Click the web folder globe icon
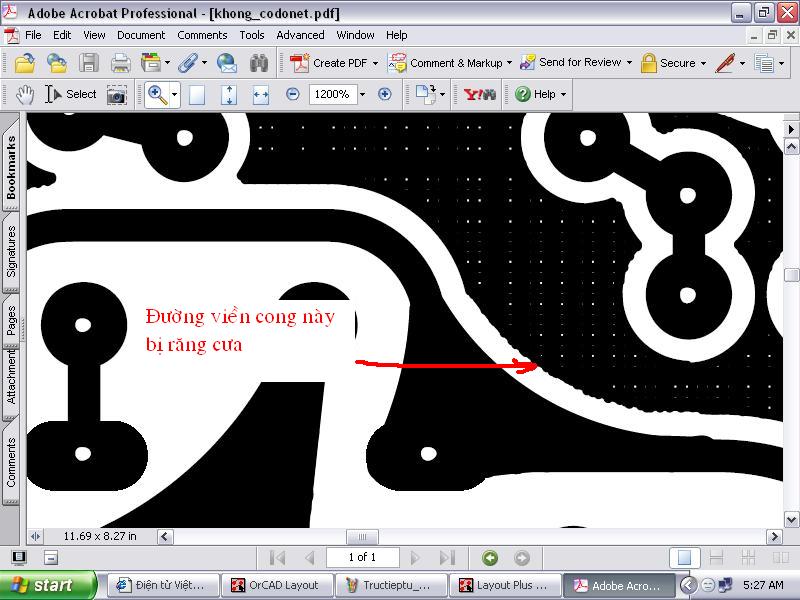 click(57, 63)
